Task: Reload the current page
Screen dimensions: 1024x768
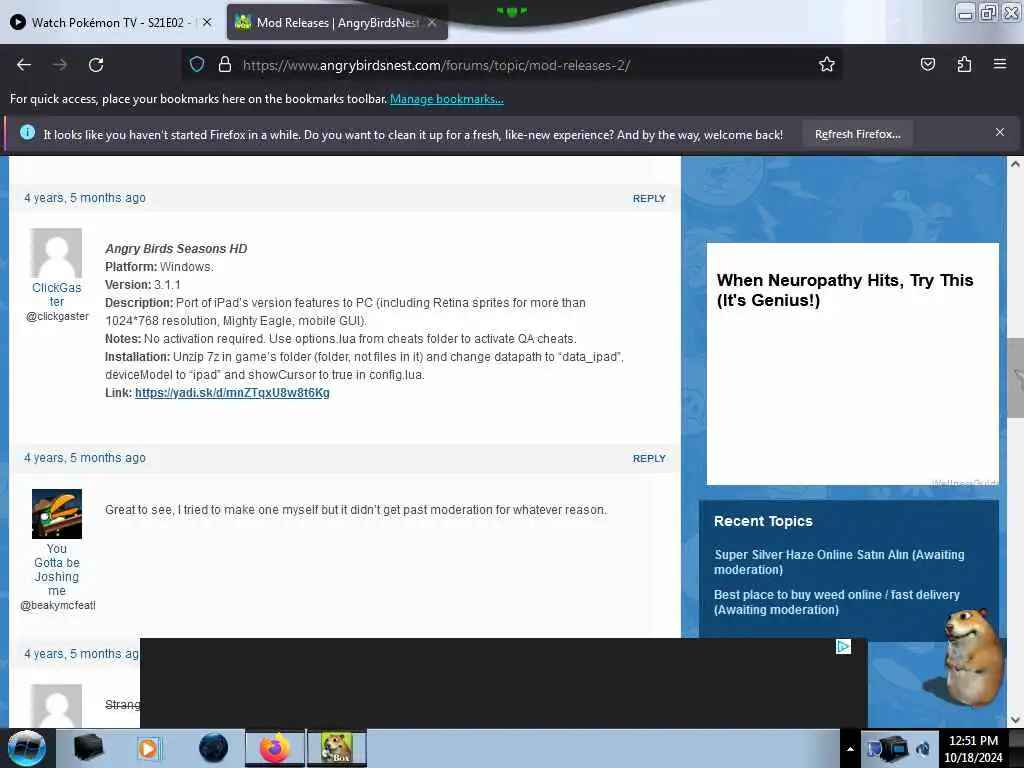Action: coord(96,65)
